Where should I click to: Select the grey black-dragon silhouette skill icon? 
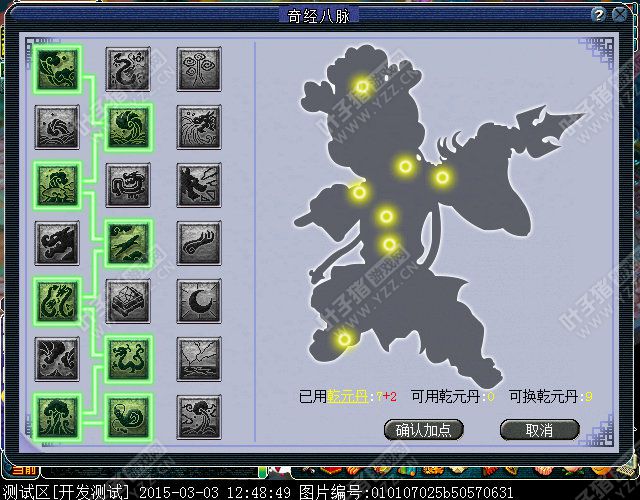(x=199, y=185)
